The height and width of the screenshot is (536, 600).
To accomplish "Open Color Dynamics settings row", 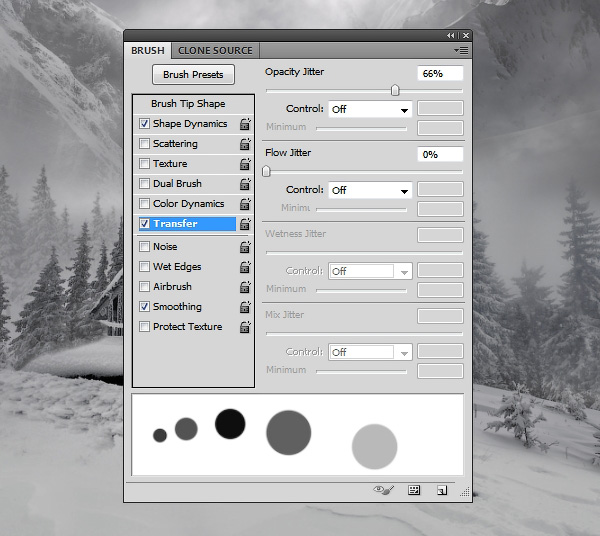I will pyautogui.click(x=188, y=204).
